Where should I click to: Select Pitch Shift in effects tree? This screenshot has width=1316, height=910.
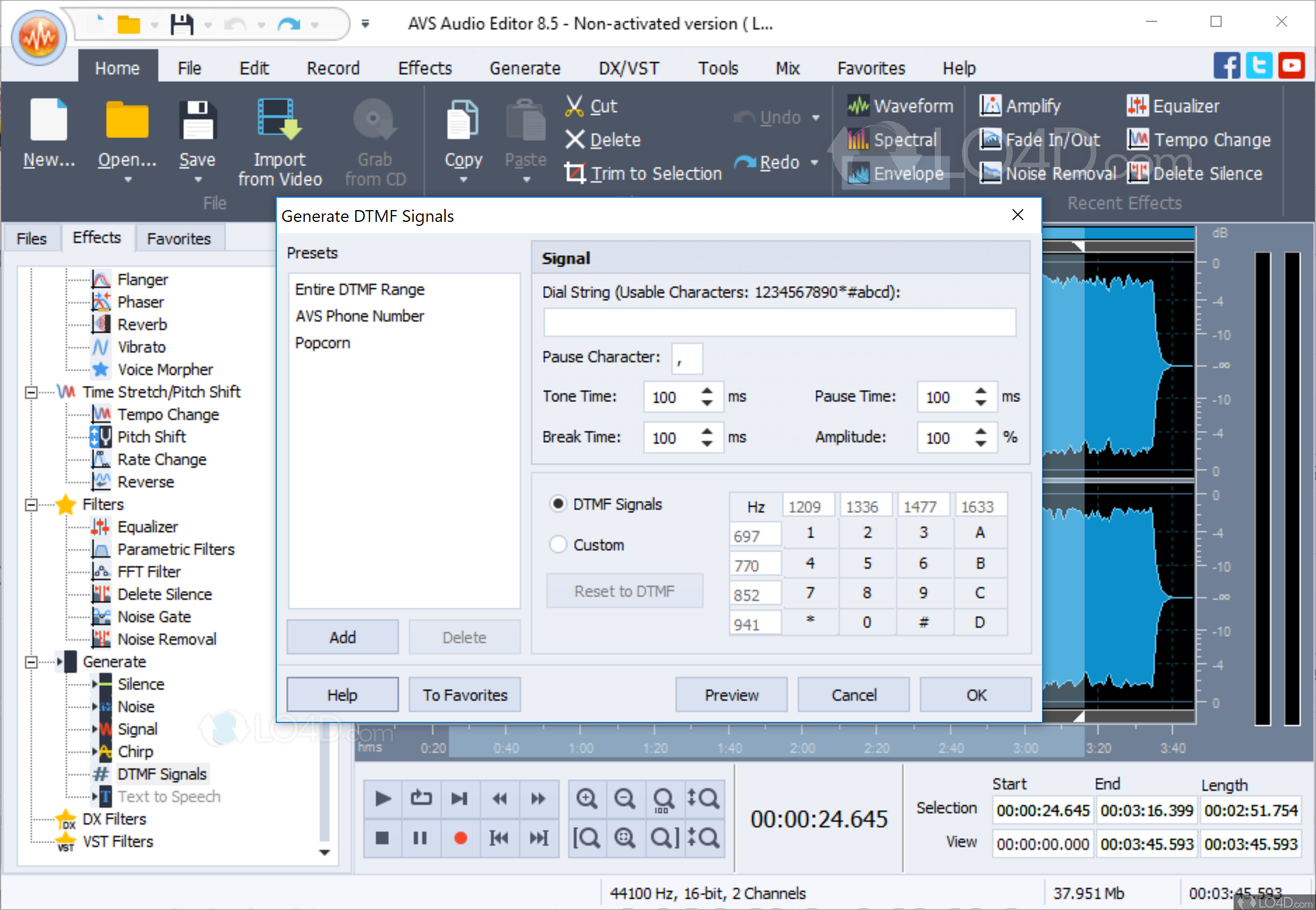[x=152, y=437]
